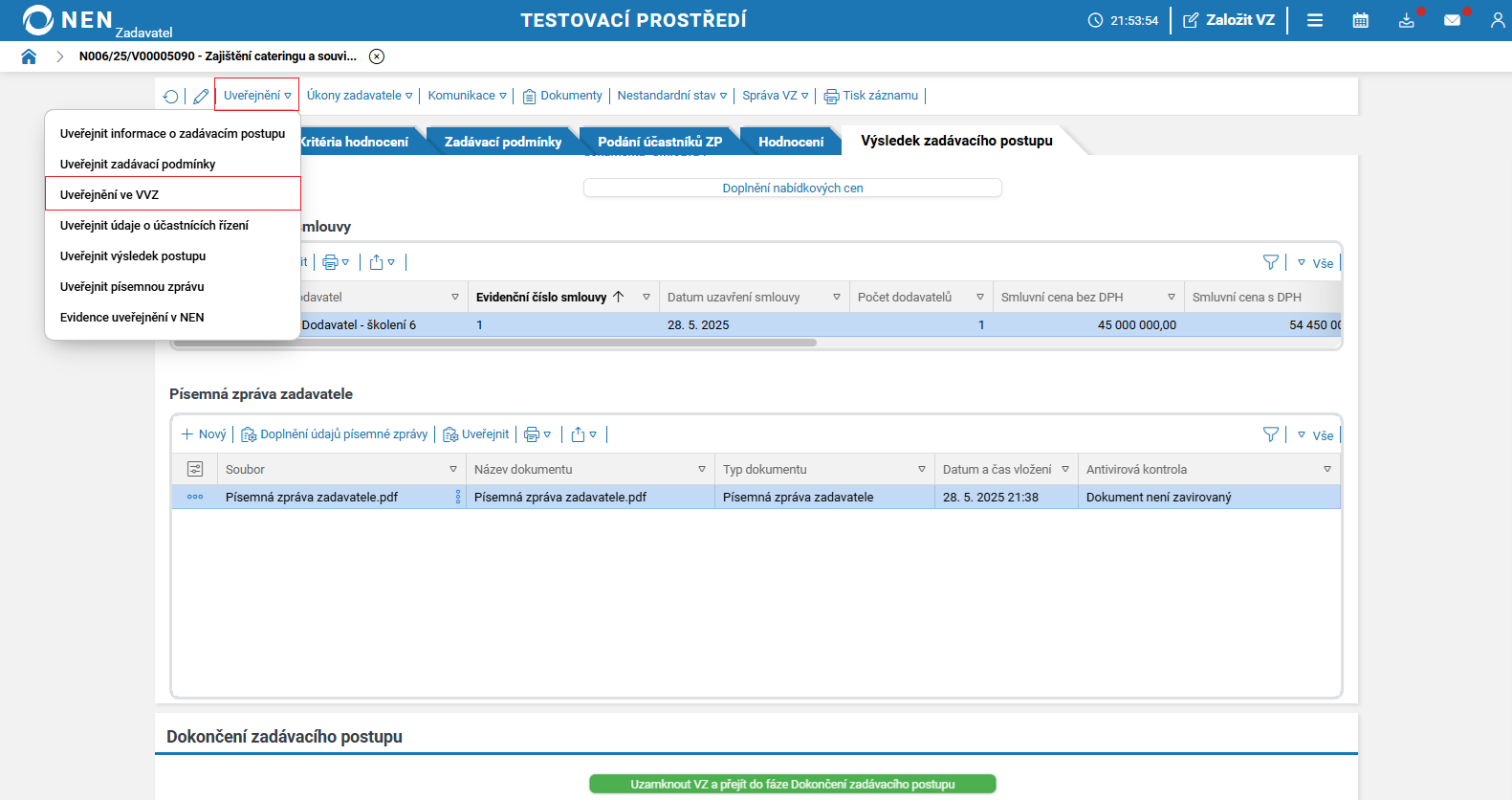Viewport: 1512px width, 800px height.
Task: Switch to the Hodnocení tab
Action: click(x=791, y=142)
